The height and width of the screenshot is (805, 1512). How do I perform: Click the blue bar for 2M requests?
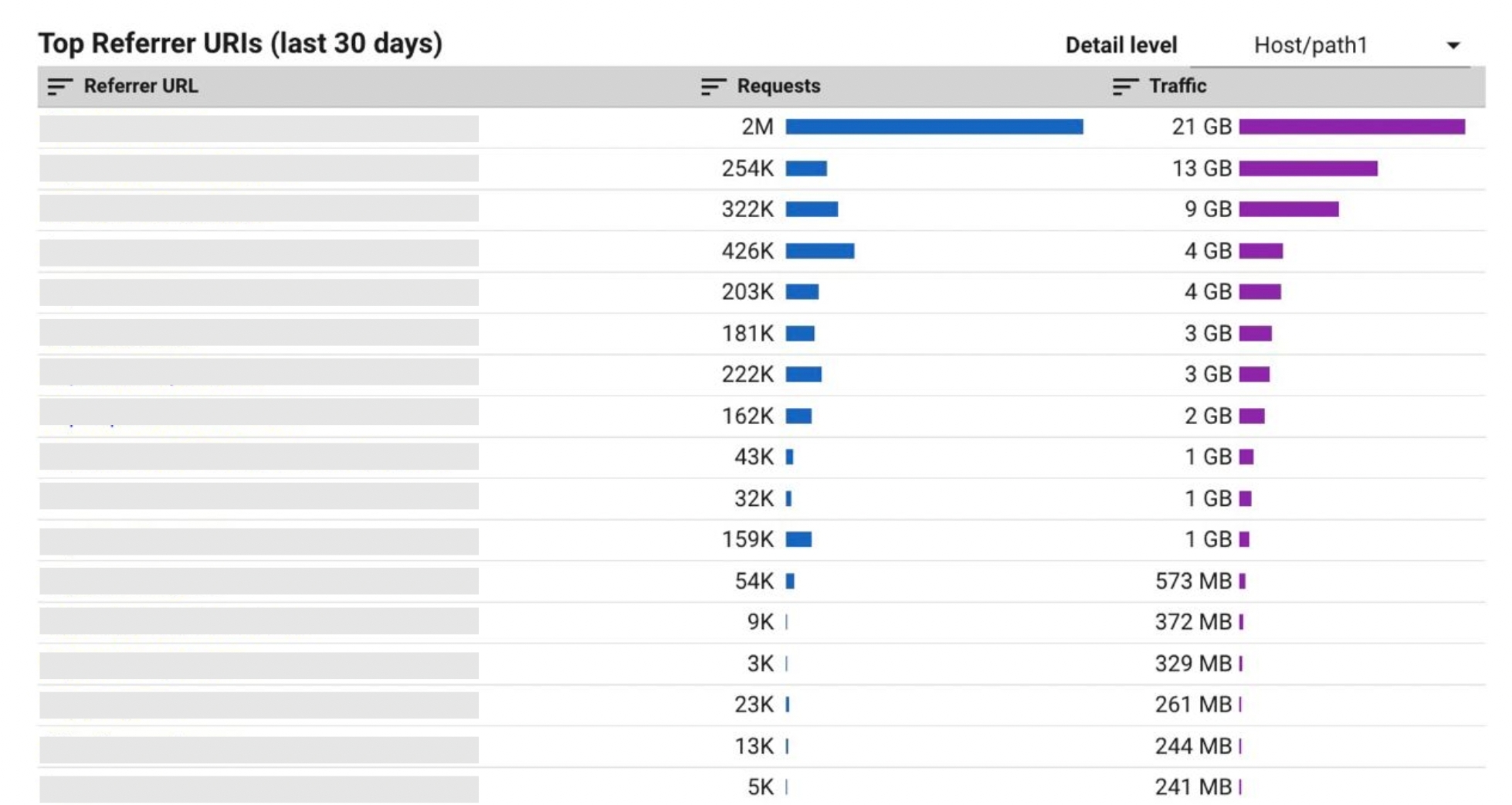pyautogui.click(x=934, y=127)
